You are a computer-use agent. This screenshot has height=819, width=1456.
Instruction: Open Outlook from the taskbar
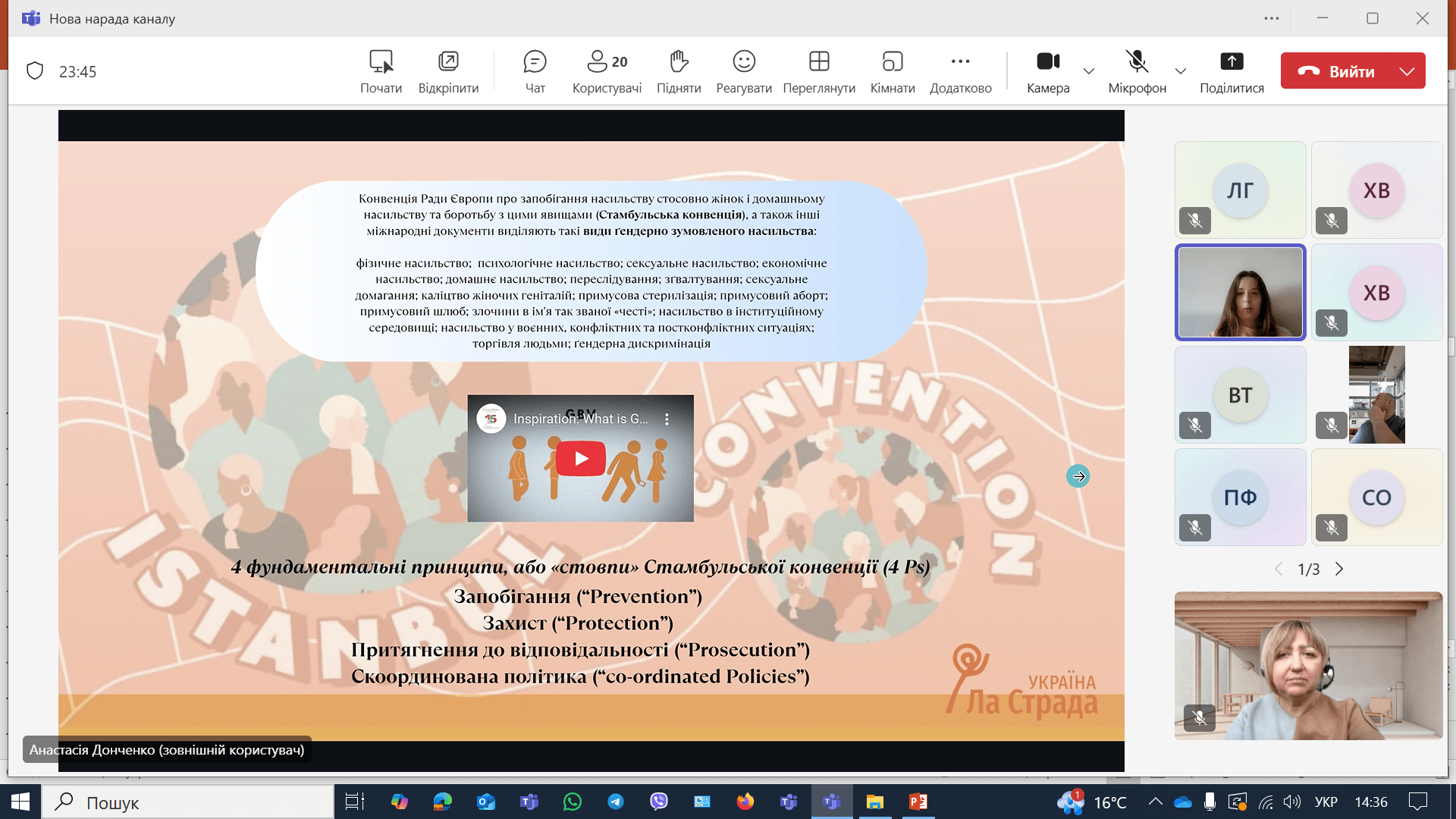(x=485, y=802)
